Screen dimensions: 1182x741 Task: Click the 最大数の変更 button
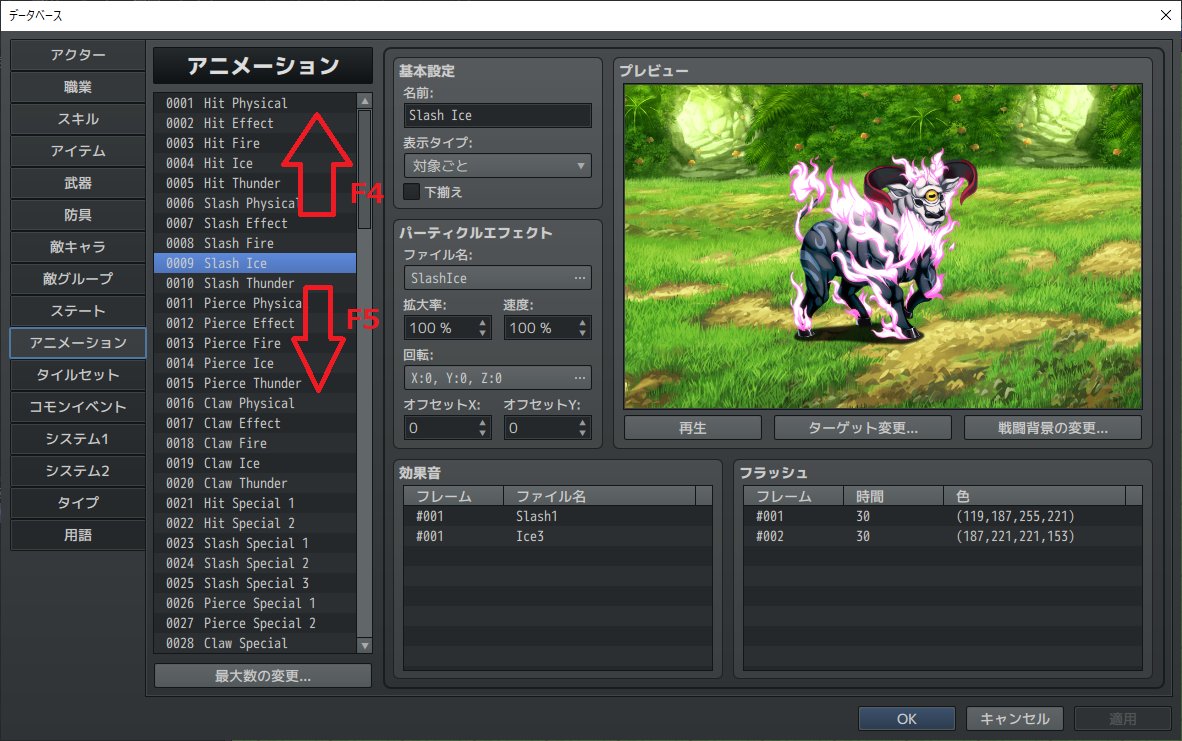coord(261,675)
